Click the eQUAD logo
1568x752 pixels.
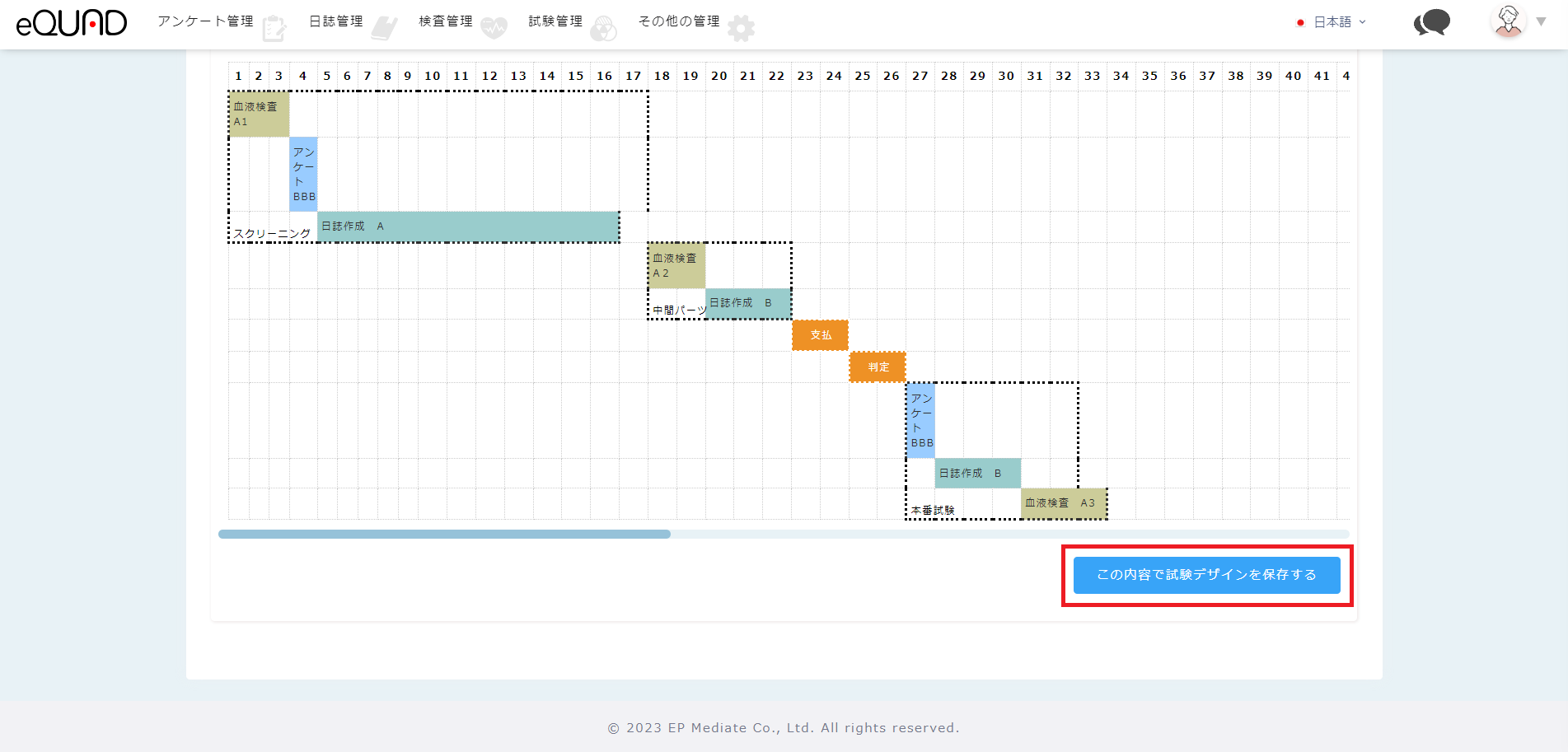click(72, 23)
